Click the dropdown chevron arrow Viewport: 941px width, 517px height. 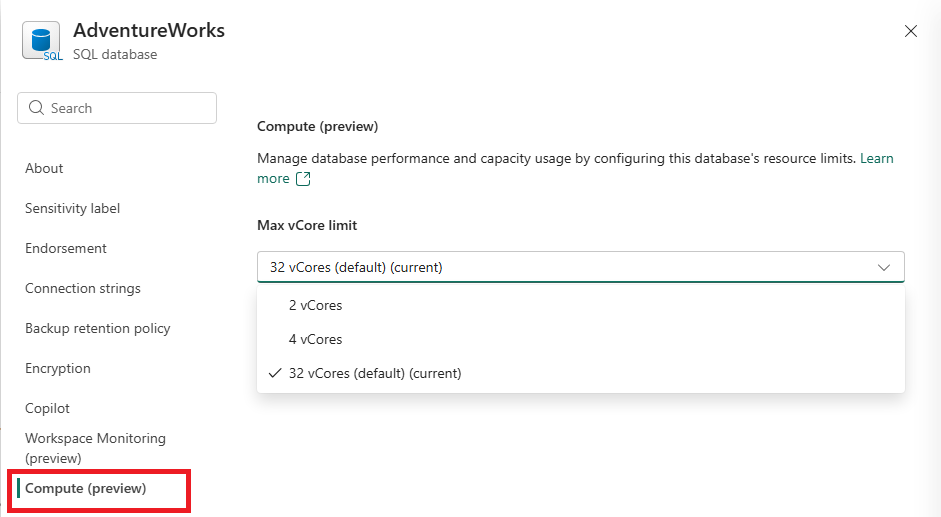(x=883, y=267)
